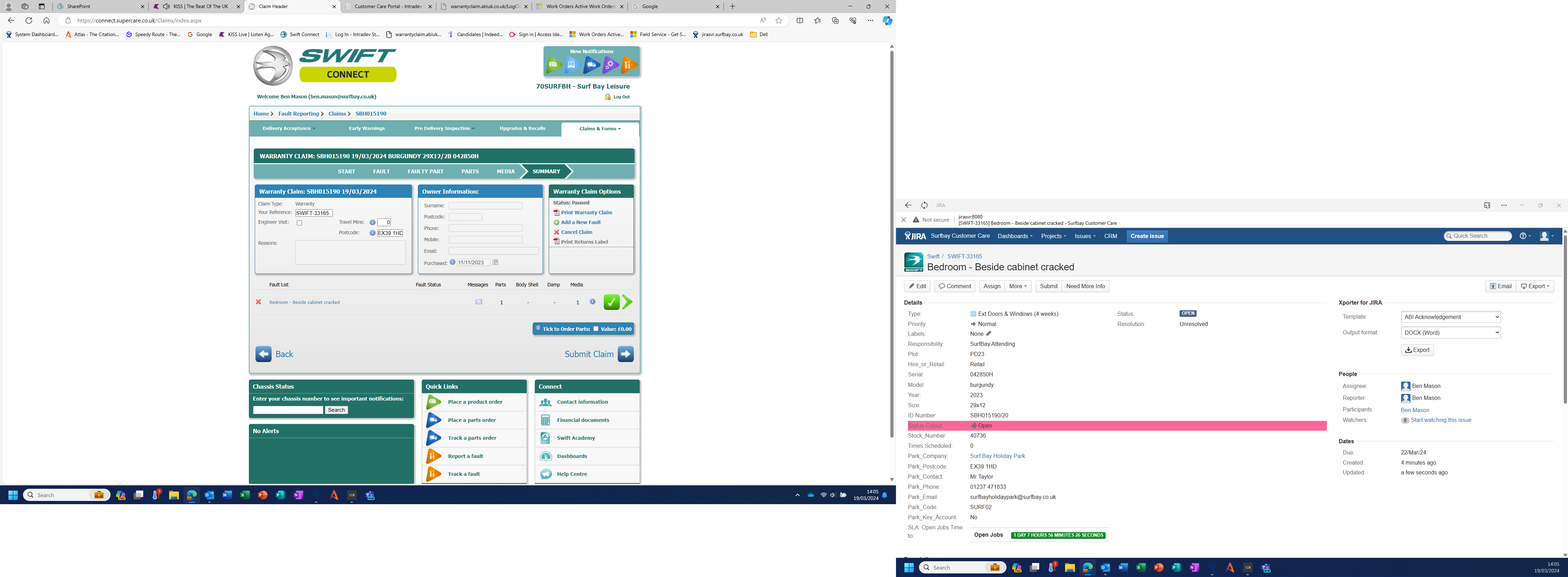The image size is (1568, 577).
Task: Click the Reasons text area
Action: point(350,252)
